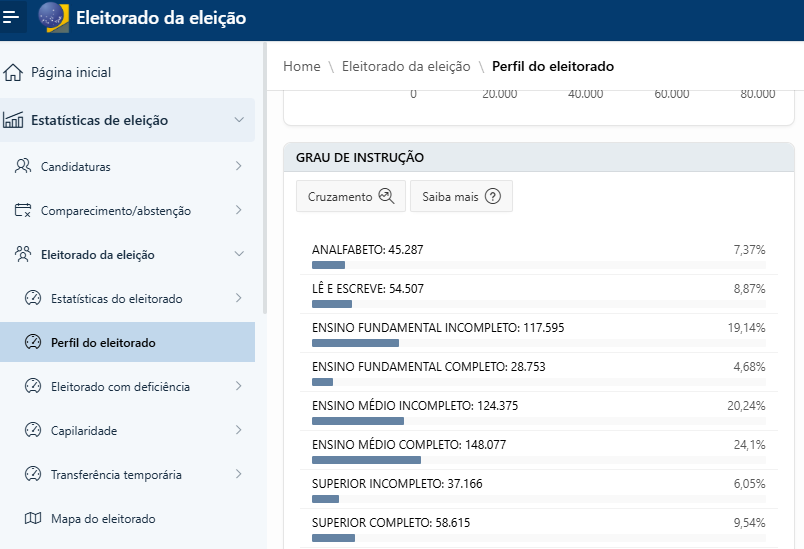Expand the Candidaturas submenu arrow

tap(238, 166)
